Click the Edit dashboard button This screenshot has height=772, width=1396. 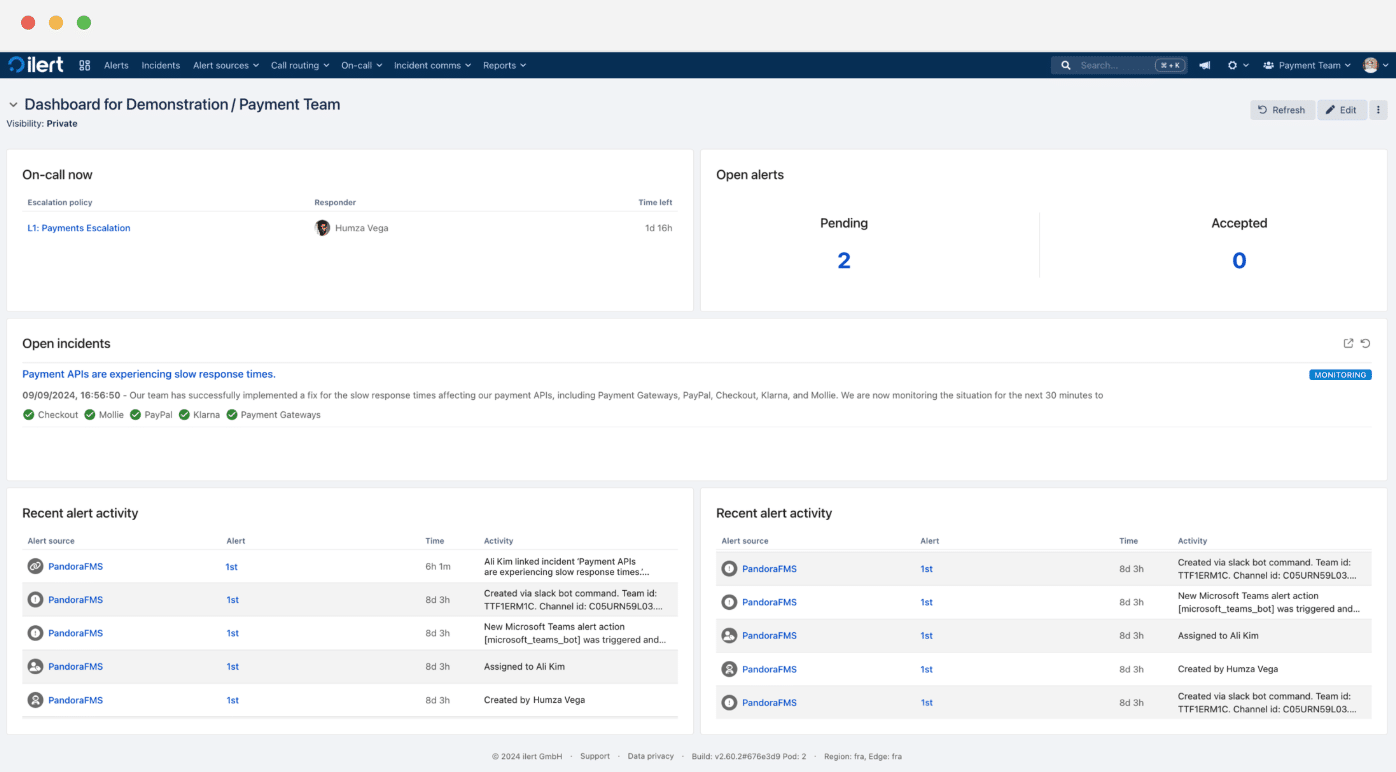tap(1341, 110)
